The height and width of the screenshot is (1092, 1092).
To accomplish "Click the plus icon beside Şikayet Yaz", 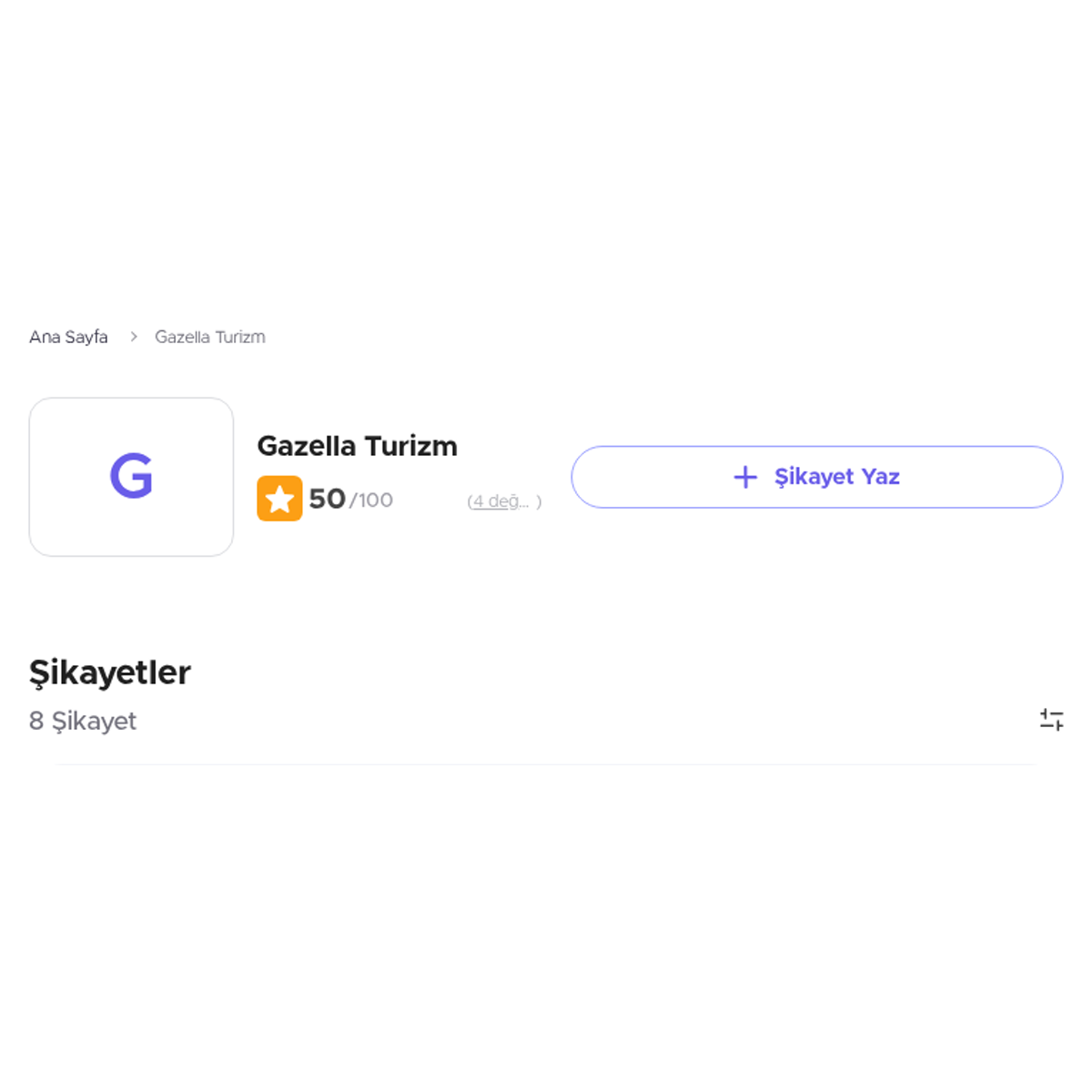I will [745, 477].
